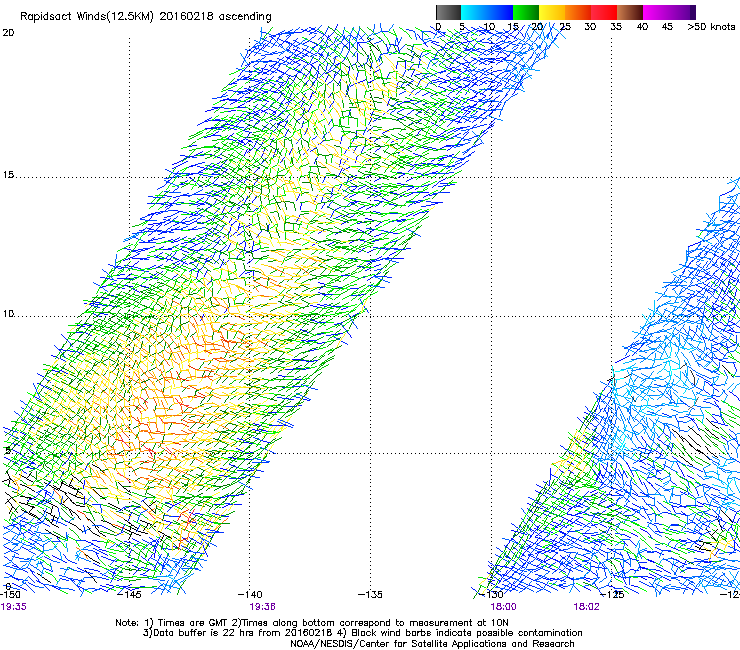740x650 pixels.
Task: Click the longitude label '-150'
Action: [10, 594]
